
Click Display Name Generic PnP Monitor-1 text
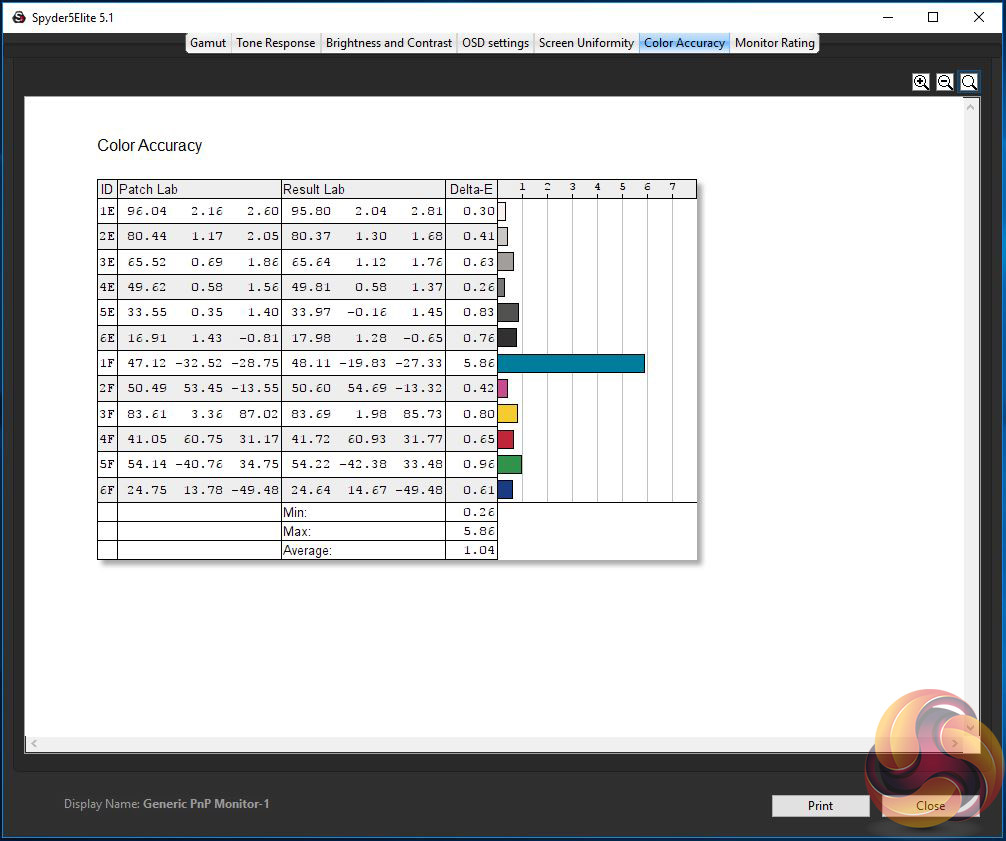[166, 804]
